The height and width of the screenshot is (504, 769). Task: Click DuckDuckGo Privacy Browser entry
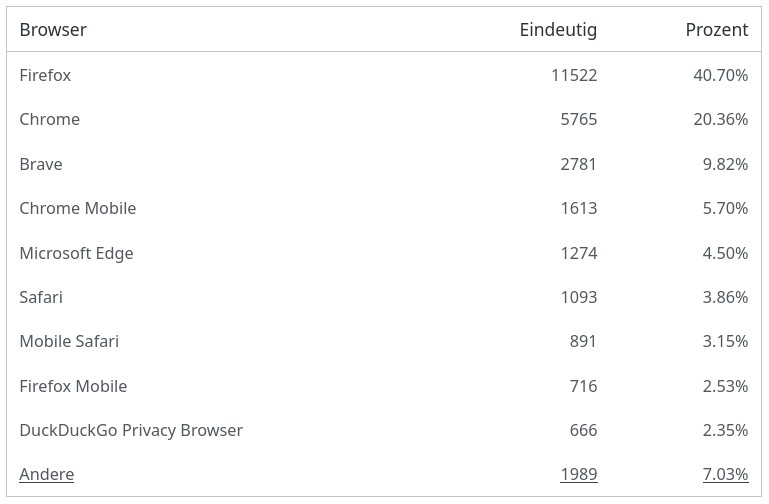[131, 430]
